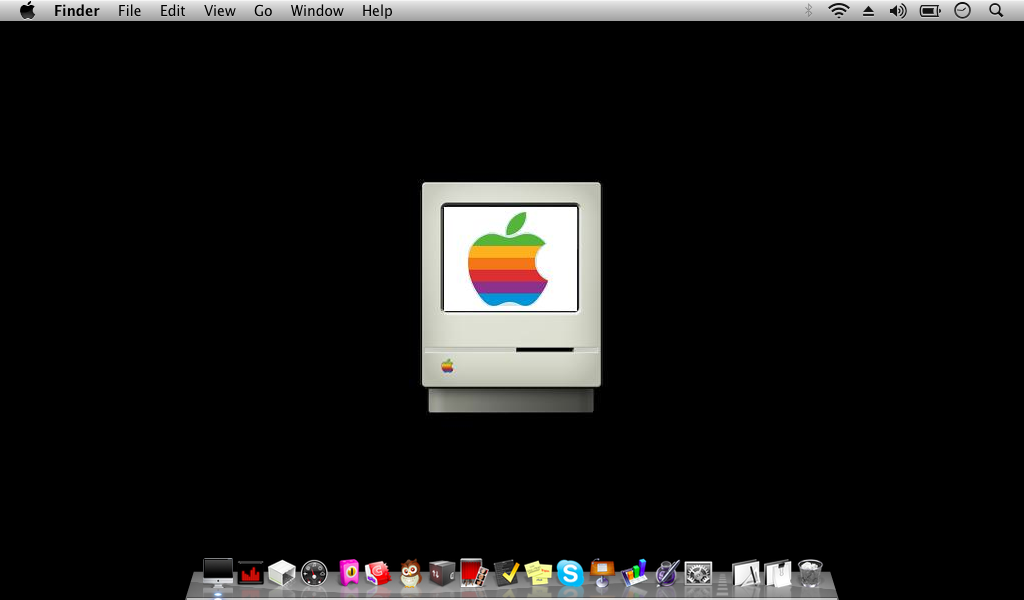Launch the red bar-graph monitor app
Image resolution: width=1024 pixels, height=600 pixels.
click(250, 573)
